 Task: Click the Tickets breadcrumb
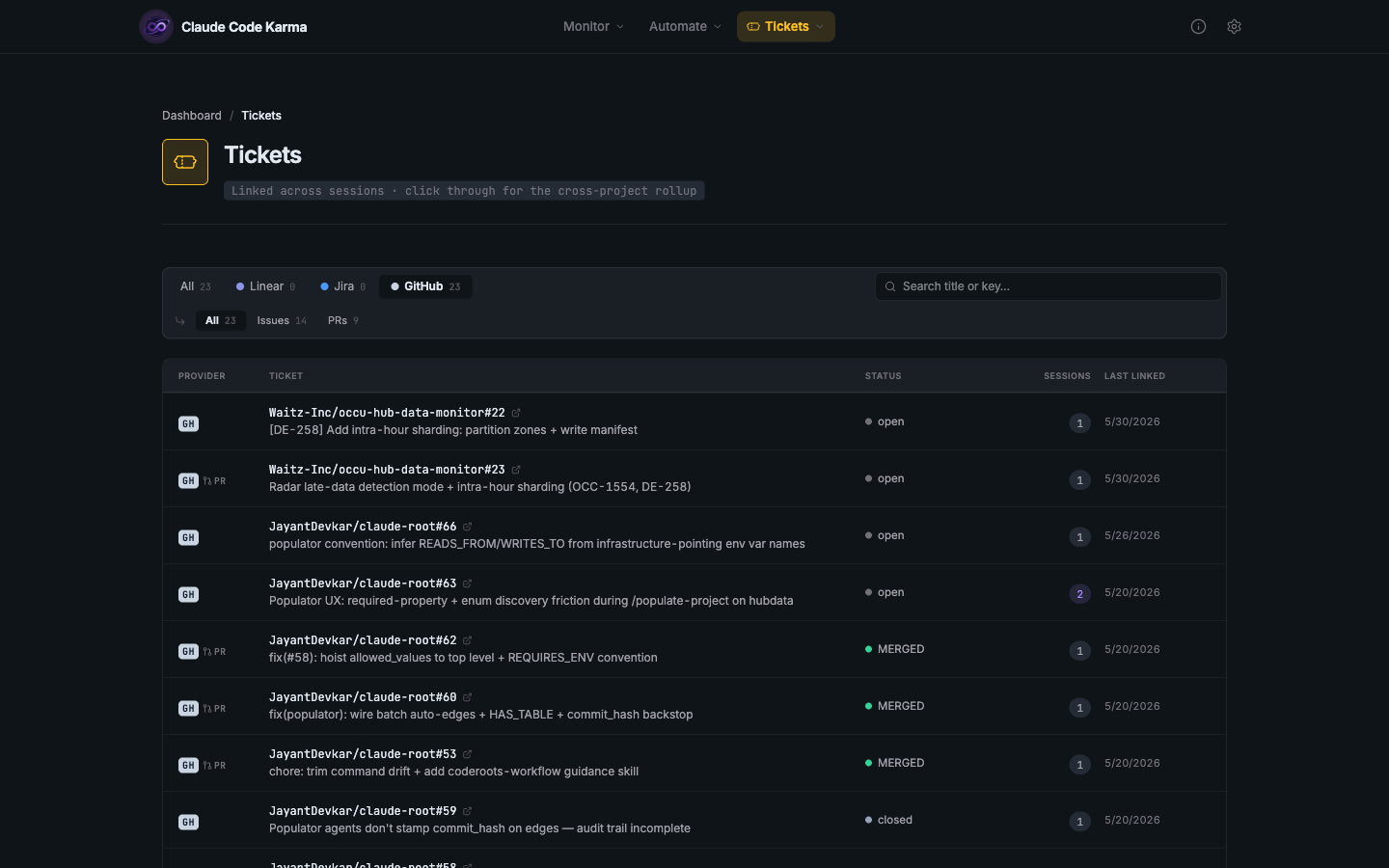(x=261, y=116)
